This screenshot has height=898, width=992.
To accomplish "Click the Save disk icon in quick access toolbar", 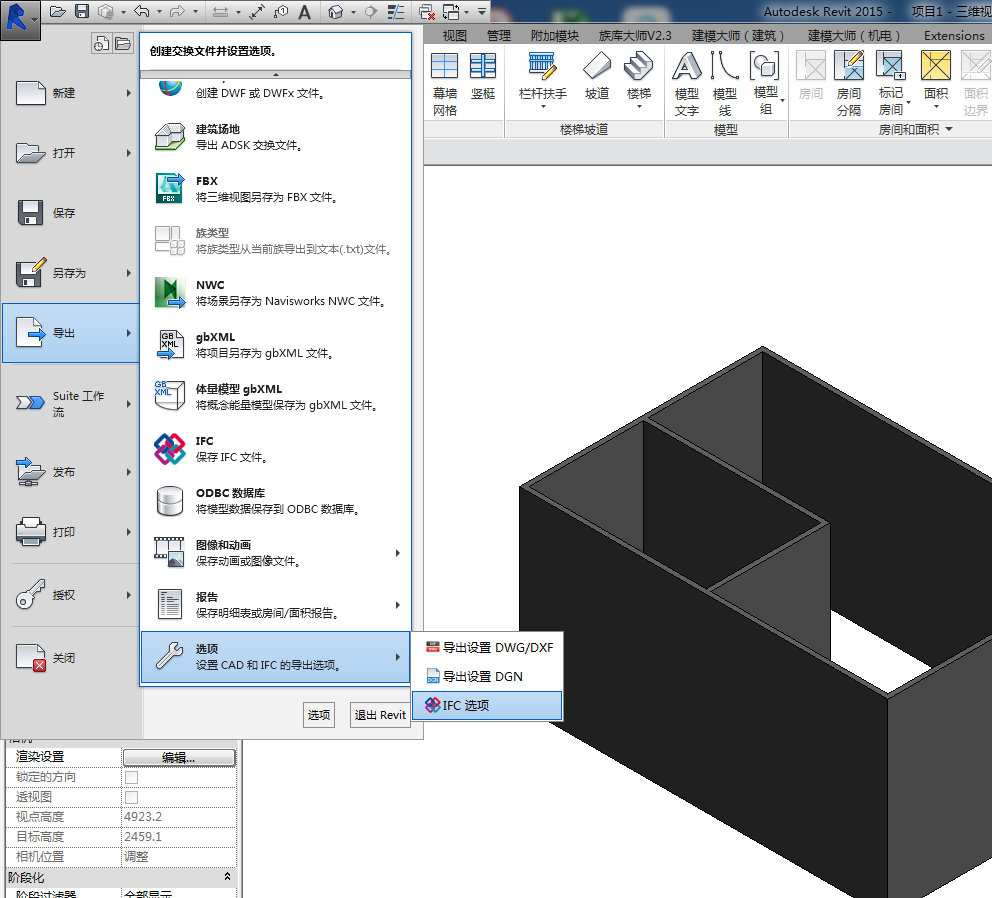I will click(x=82, y=11).
